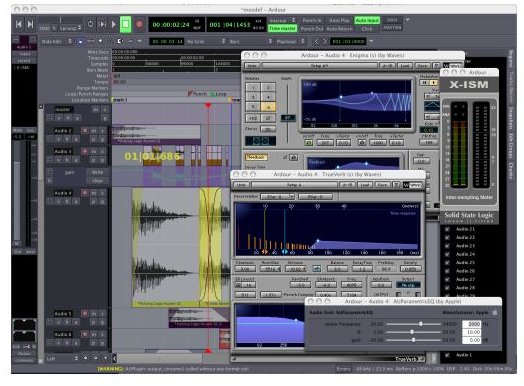Toggle link icon between Distance and Balance
The width and height of the screenshot is (524, 386).
tap(316, 268)
